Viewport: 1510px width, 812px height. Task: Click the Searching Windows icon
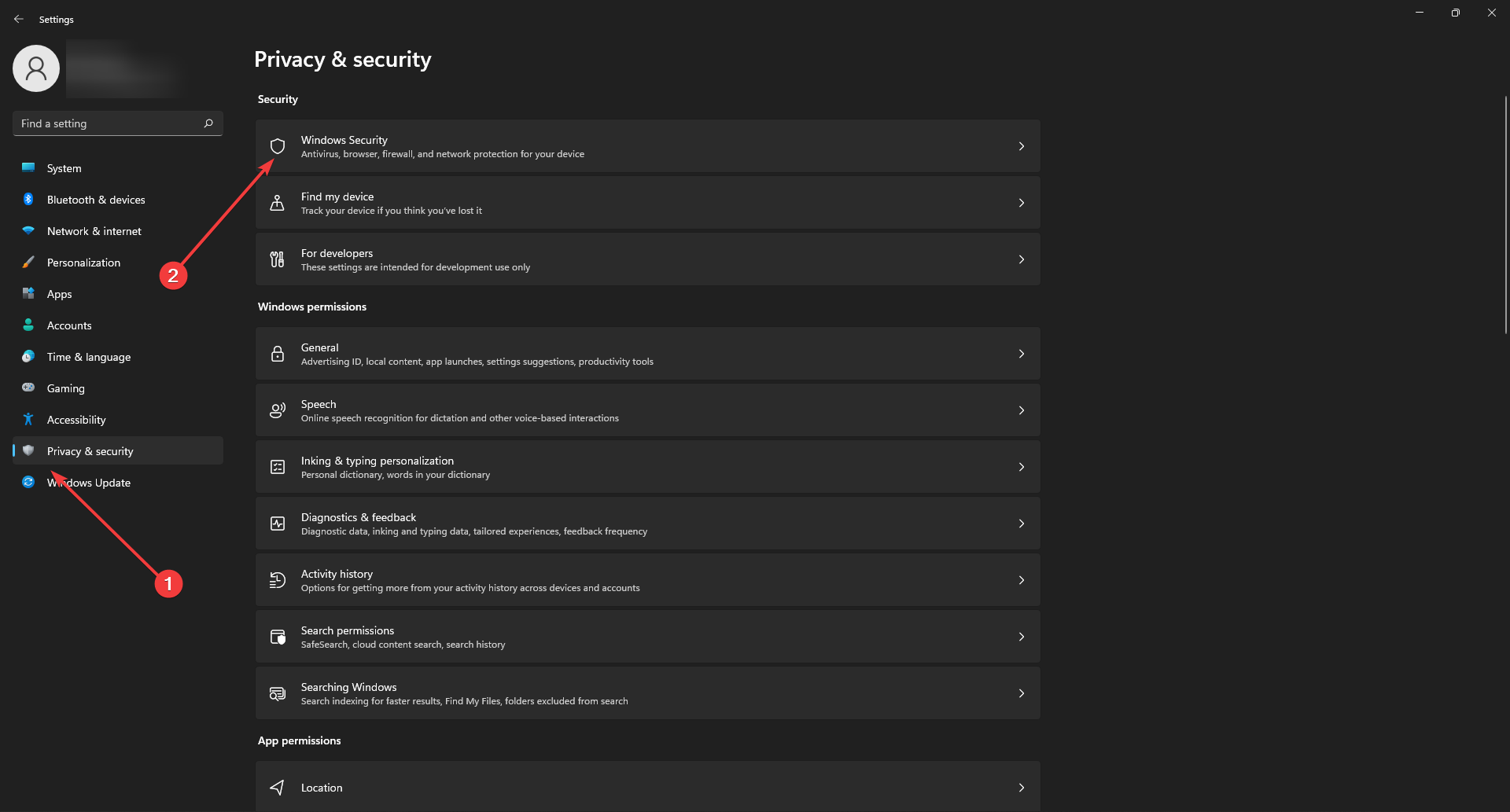coord(278,693)
